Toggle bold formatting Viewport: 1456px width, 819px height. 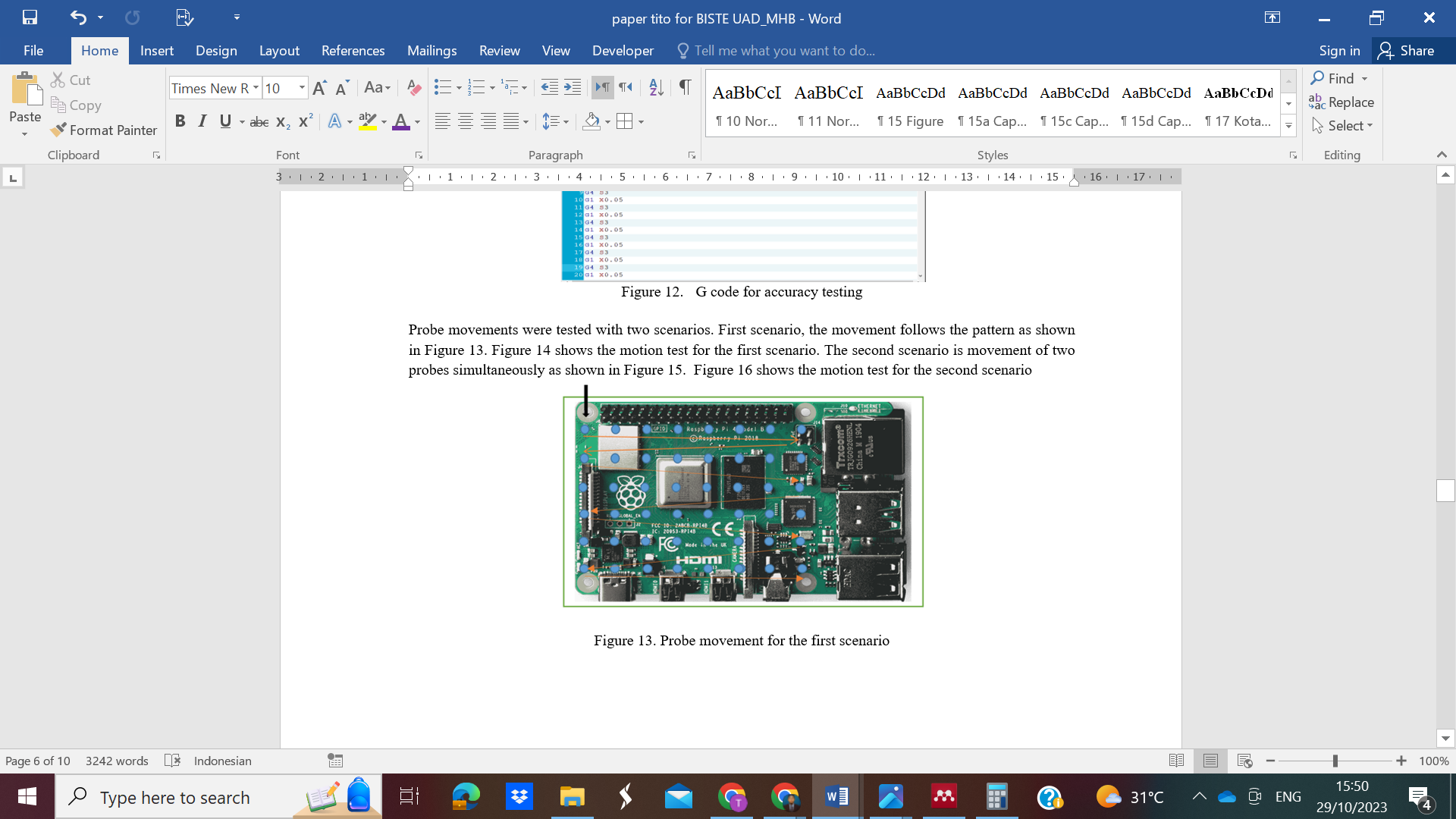[180, 121]
